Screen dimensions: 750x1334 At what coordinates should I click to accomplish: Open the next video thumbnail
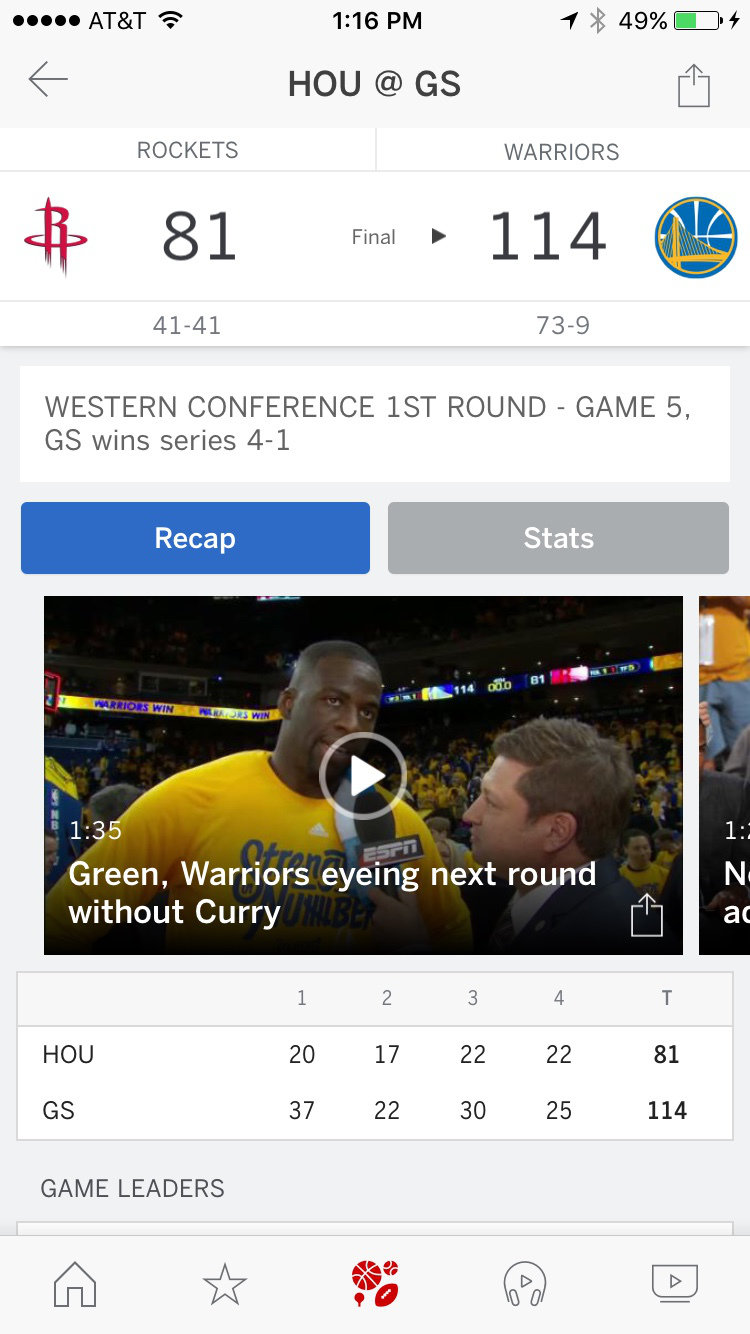726,773
